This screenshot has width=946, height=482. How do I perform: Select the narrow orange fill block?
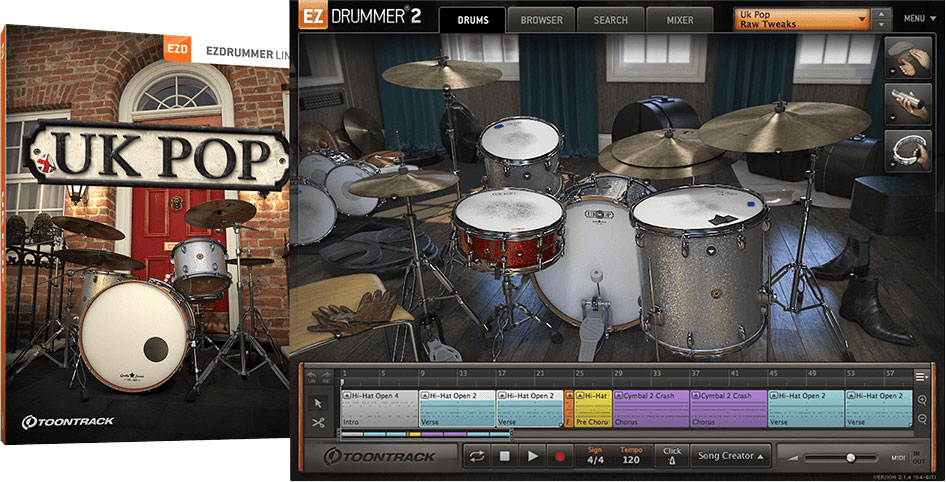(568, 408)
